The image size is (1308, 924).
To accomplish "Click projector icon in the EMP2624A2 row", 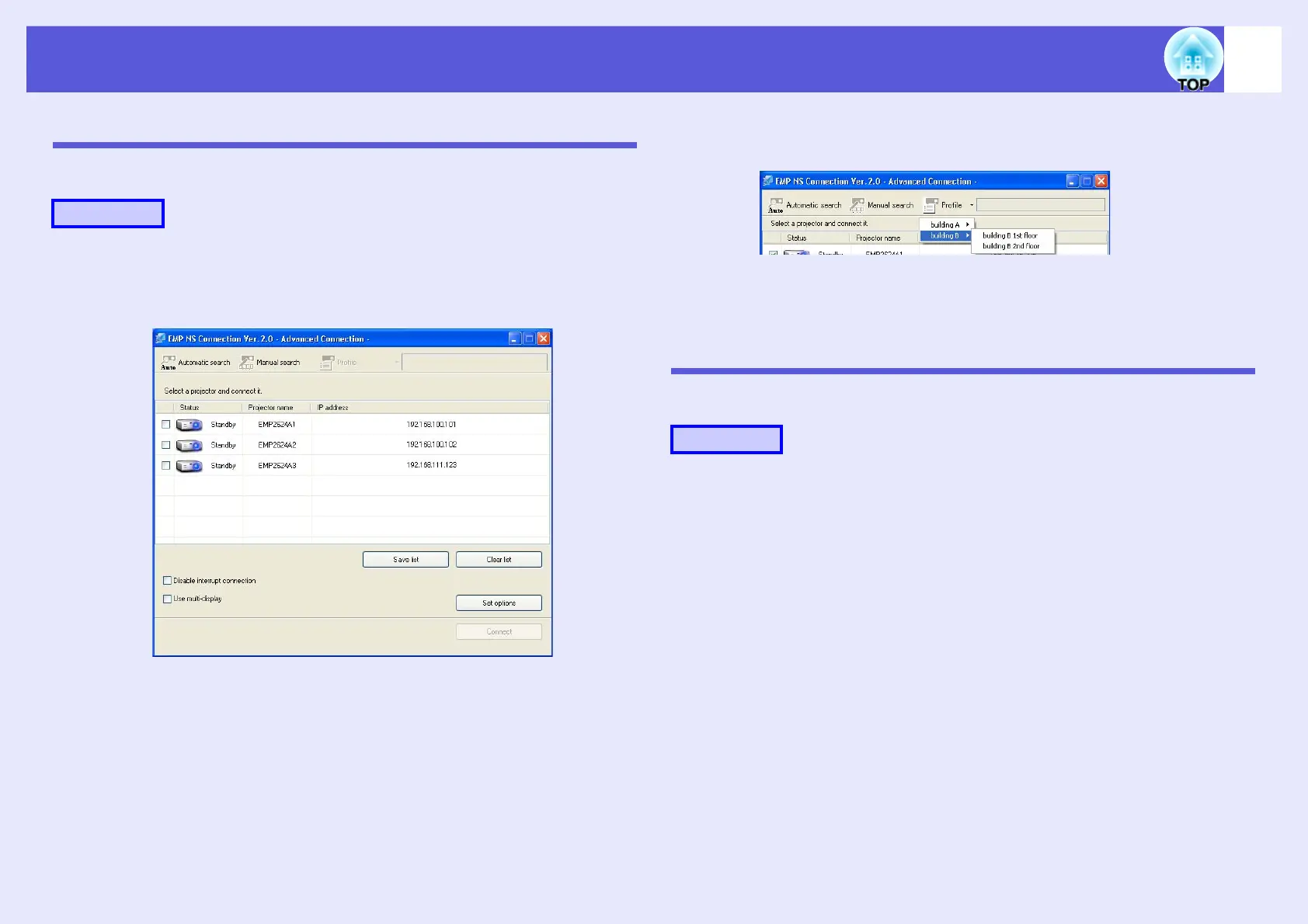I will click(189, 445).
